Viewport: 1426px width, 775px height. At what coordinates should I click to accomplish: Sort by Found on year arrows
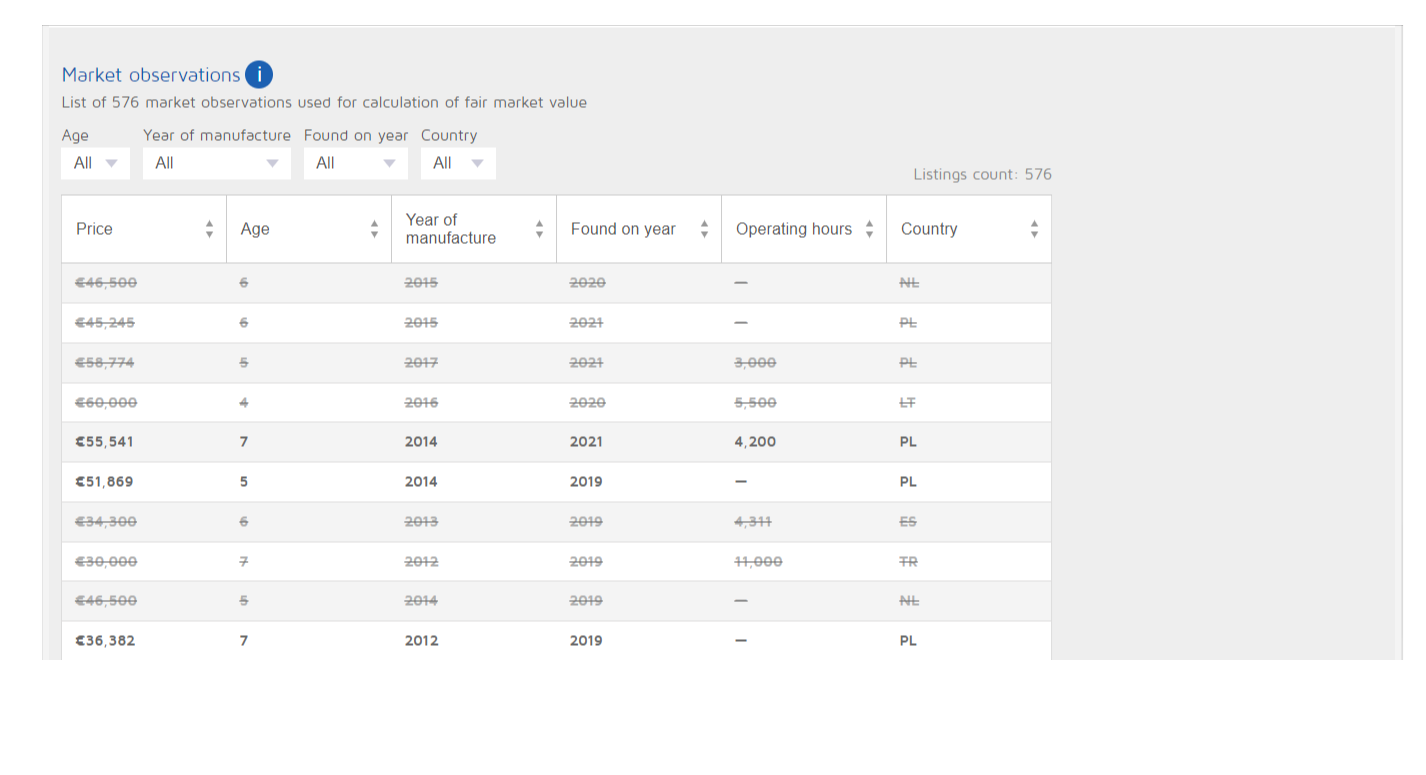click(x=704, y=229)
